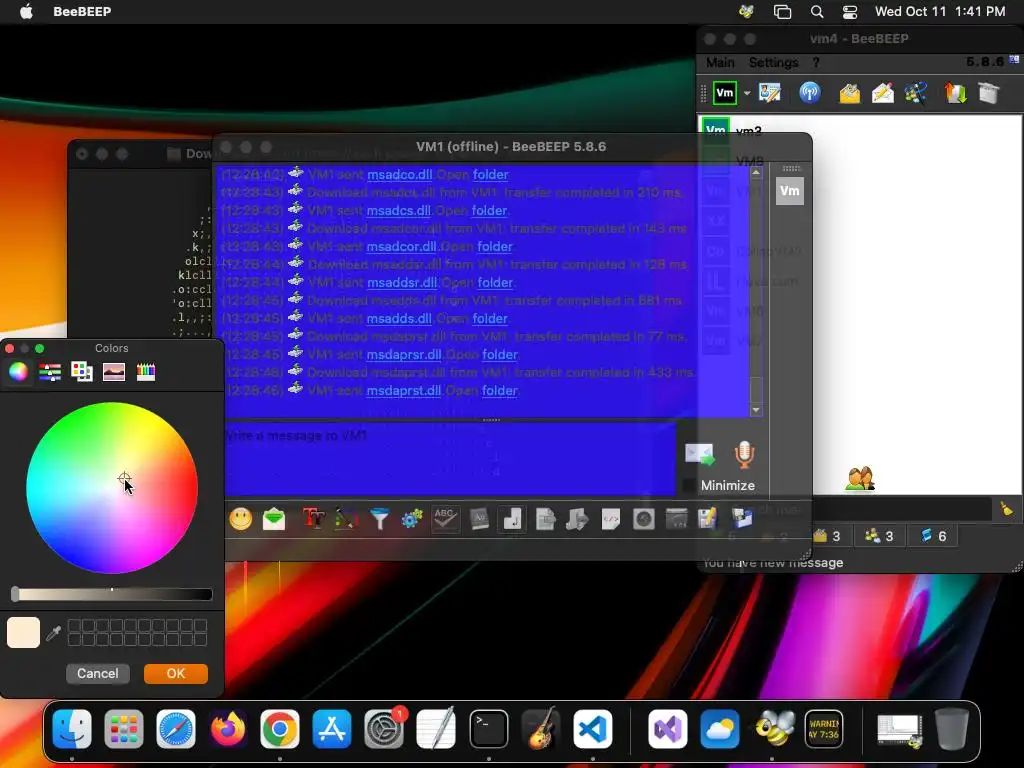Toggle ABC spell checking icon
The width and height of the screenshot is (1024, 768).
pos(445,519)
